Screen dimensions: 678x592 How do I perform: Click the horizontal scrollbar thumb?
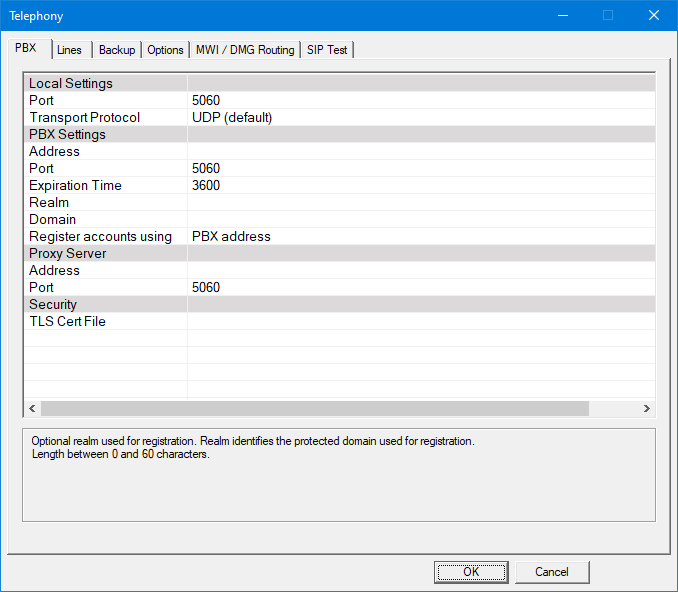(315, 408)
